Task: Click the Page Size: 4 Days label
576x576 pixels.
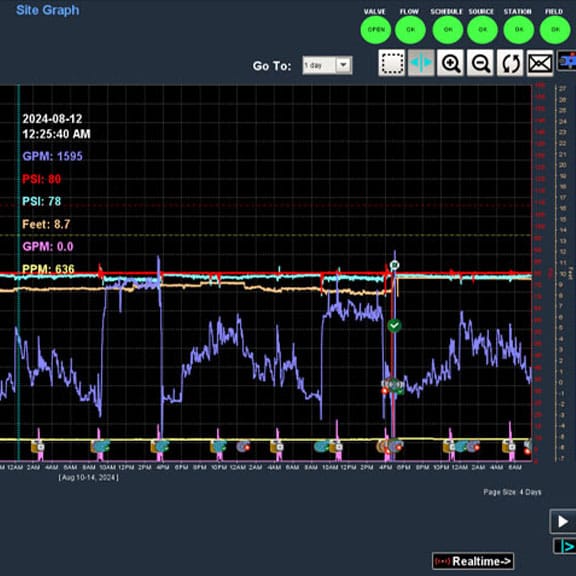Action: (x=512, y=492)
